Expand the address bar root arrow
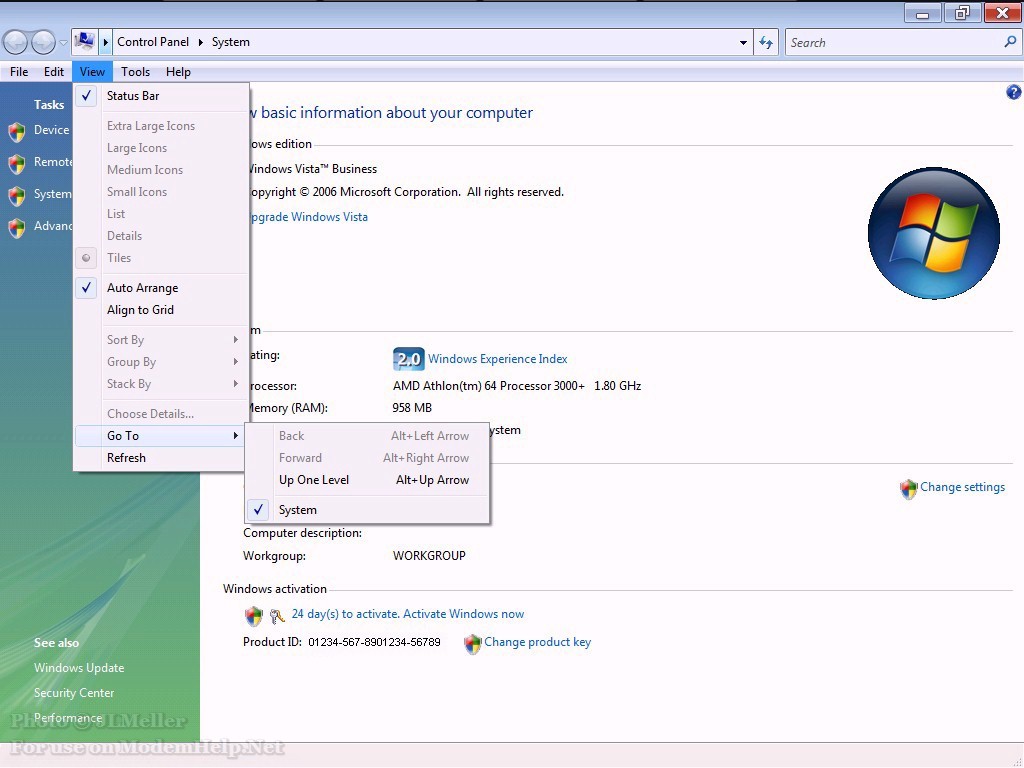The width and height of the screenshot is (1024, 768). (105, 42)
